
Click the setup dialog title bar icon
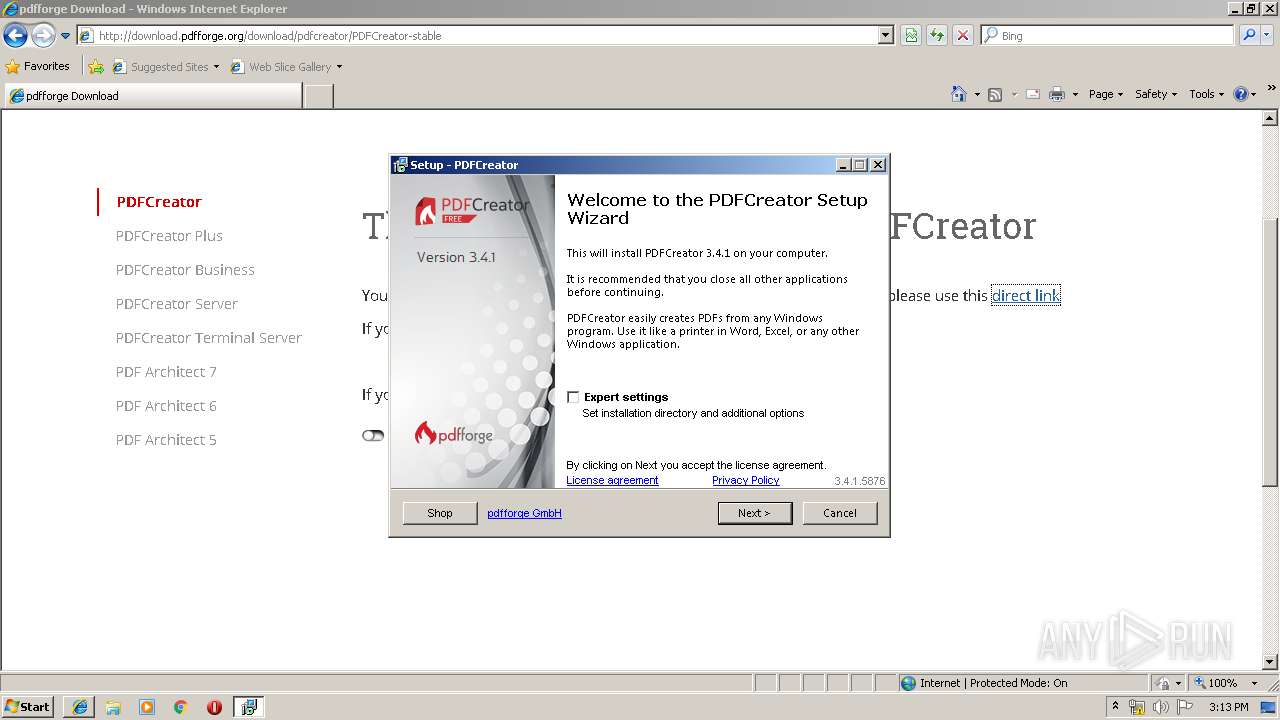(400, 165)
